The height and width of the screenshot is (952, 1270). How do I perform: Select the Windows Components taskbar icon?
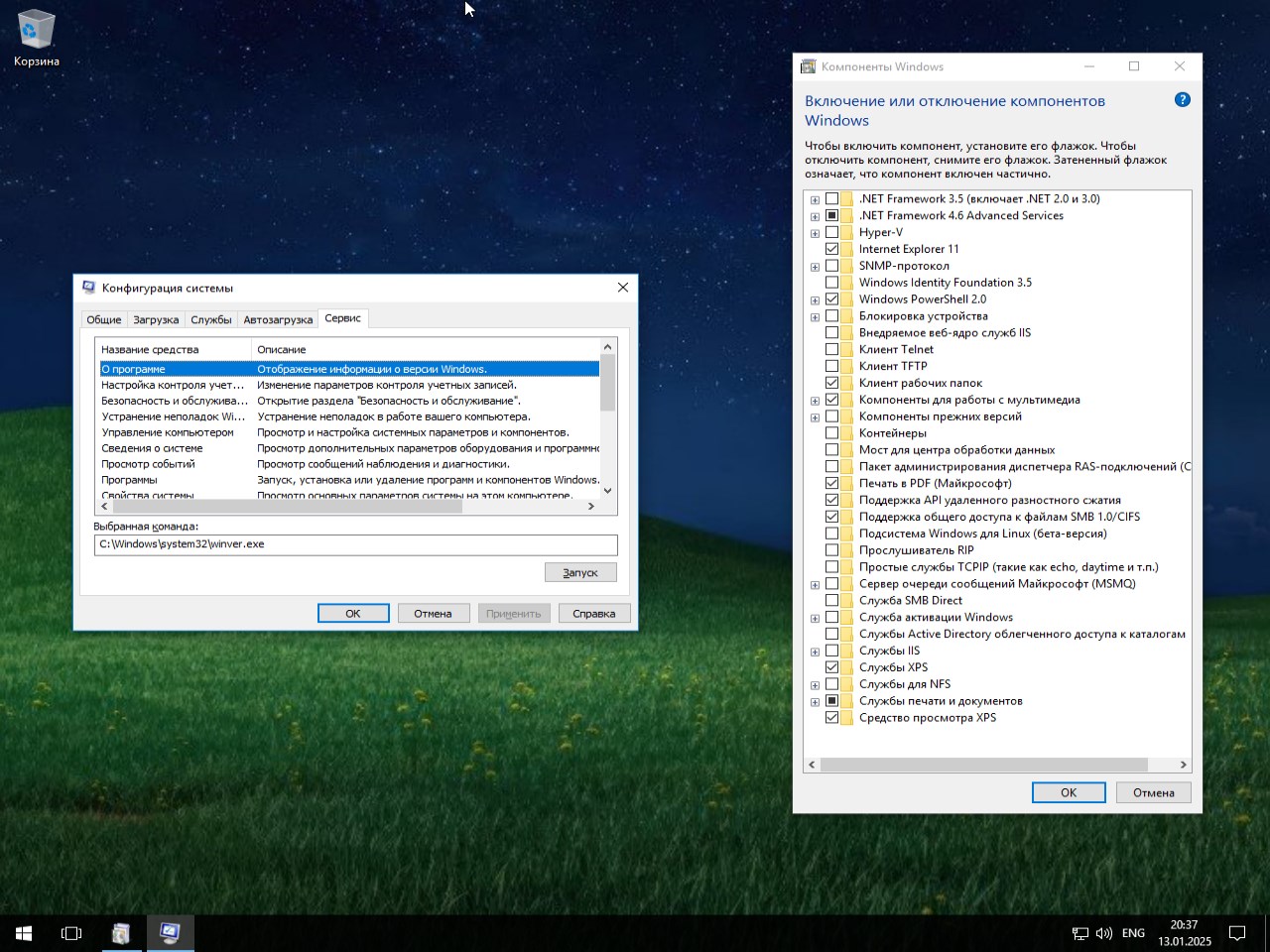[x=121, y=933]
